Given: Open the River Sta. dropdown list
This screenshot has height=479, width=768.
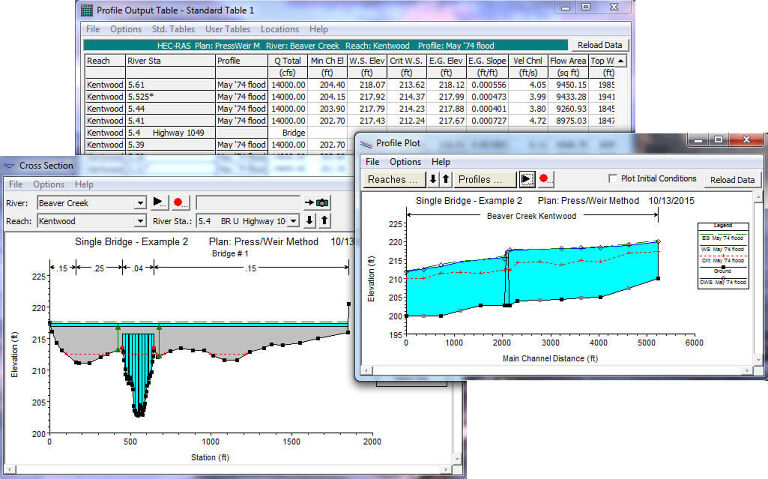Looking at the screenshot, I should point(293,221).
